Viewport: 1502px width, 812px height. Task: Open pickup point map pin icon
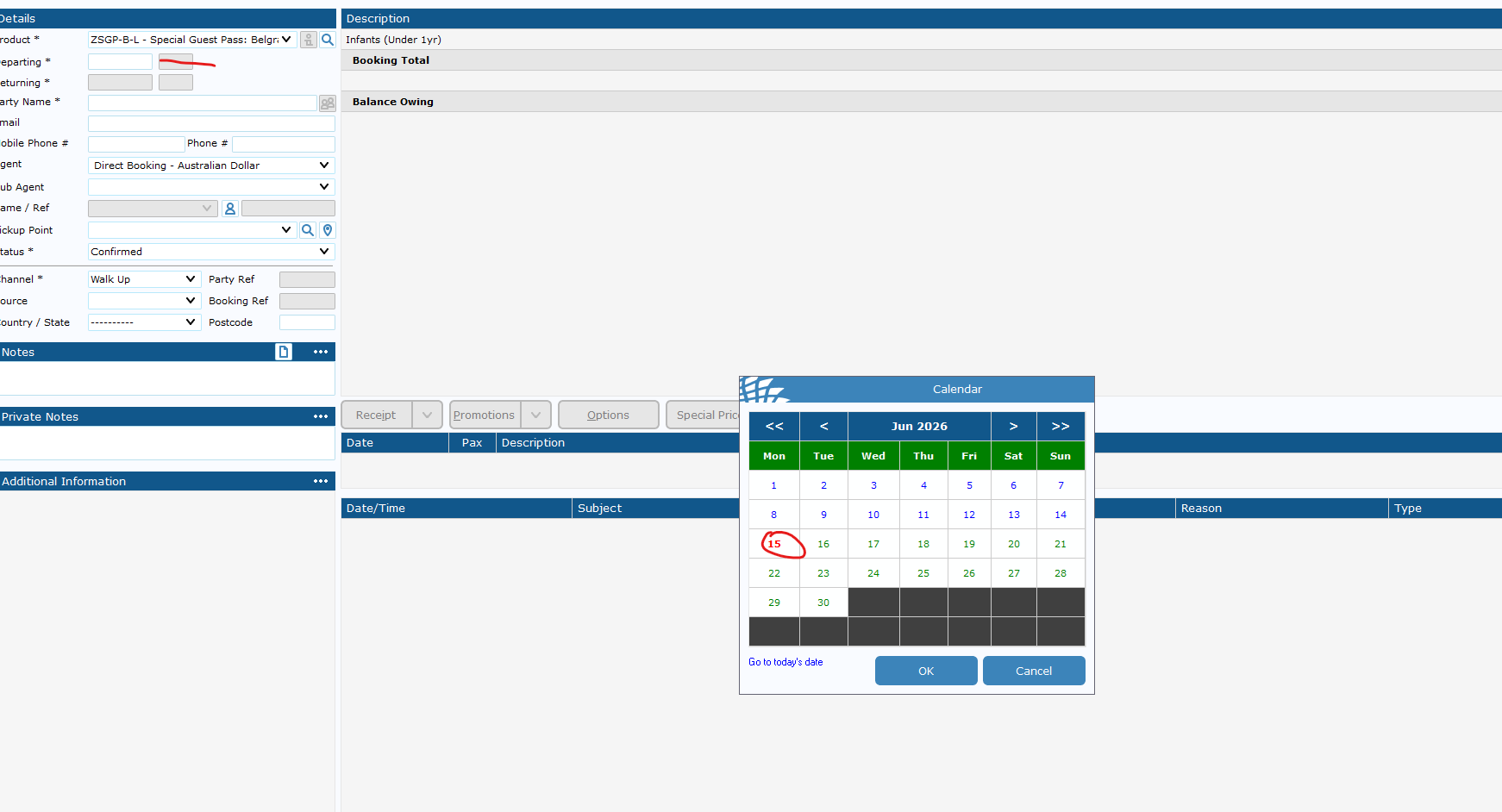click(x=328, y=230)
